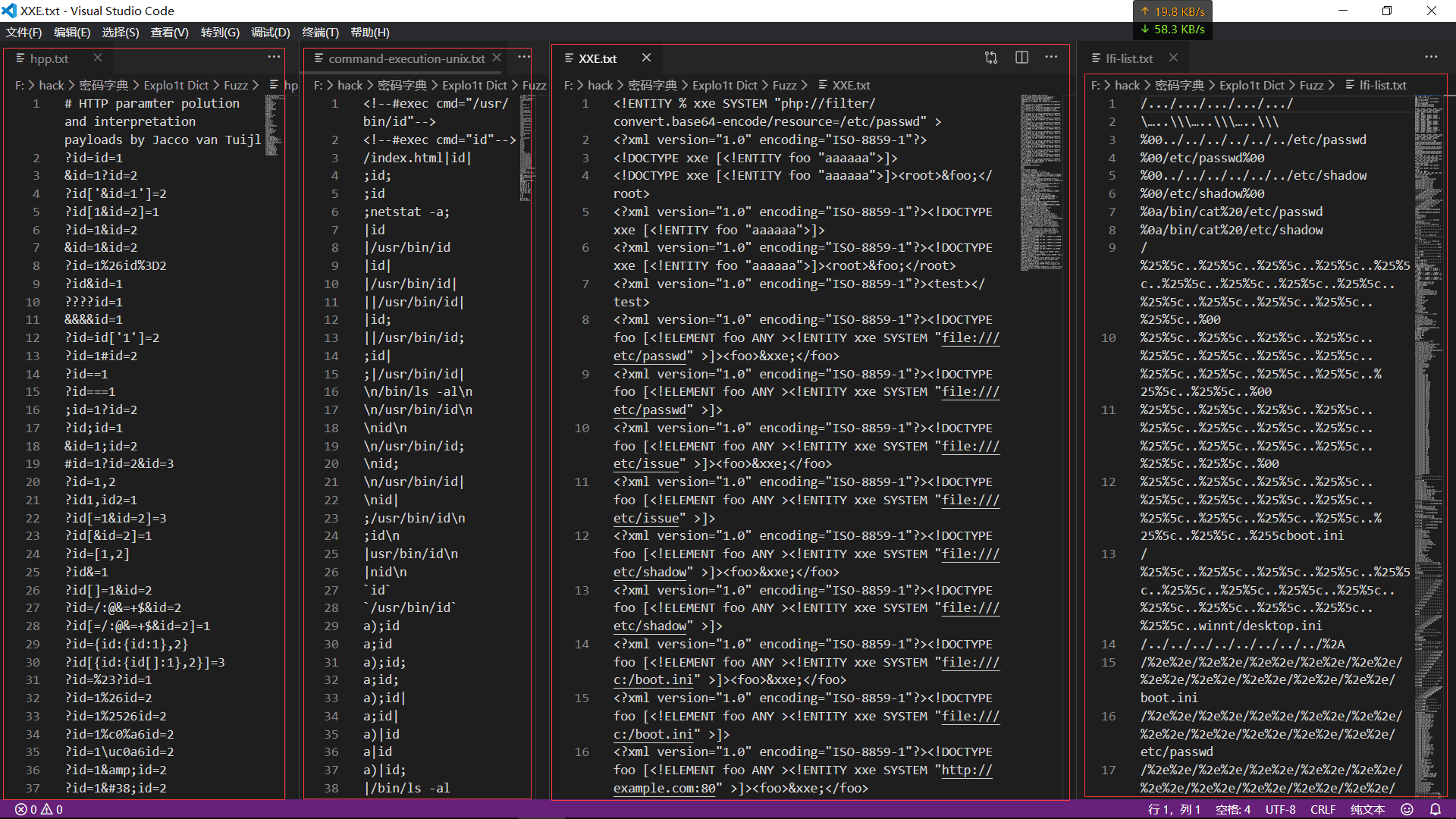Change indentation via 空格: 4
Viewport: 1456px width, 819px height.
click(x=1233, y=809)
